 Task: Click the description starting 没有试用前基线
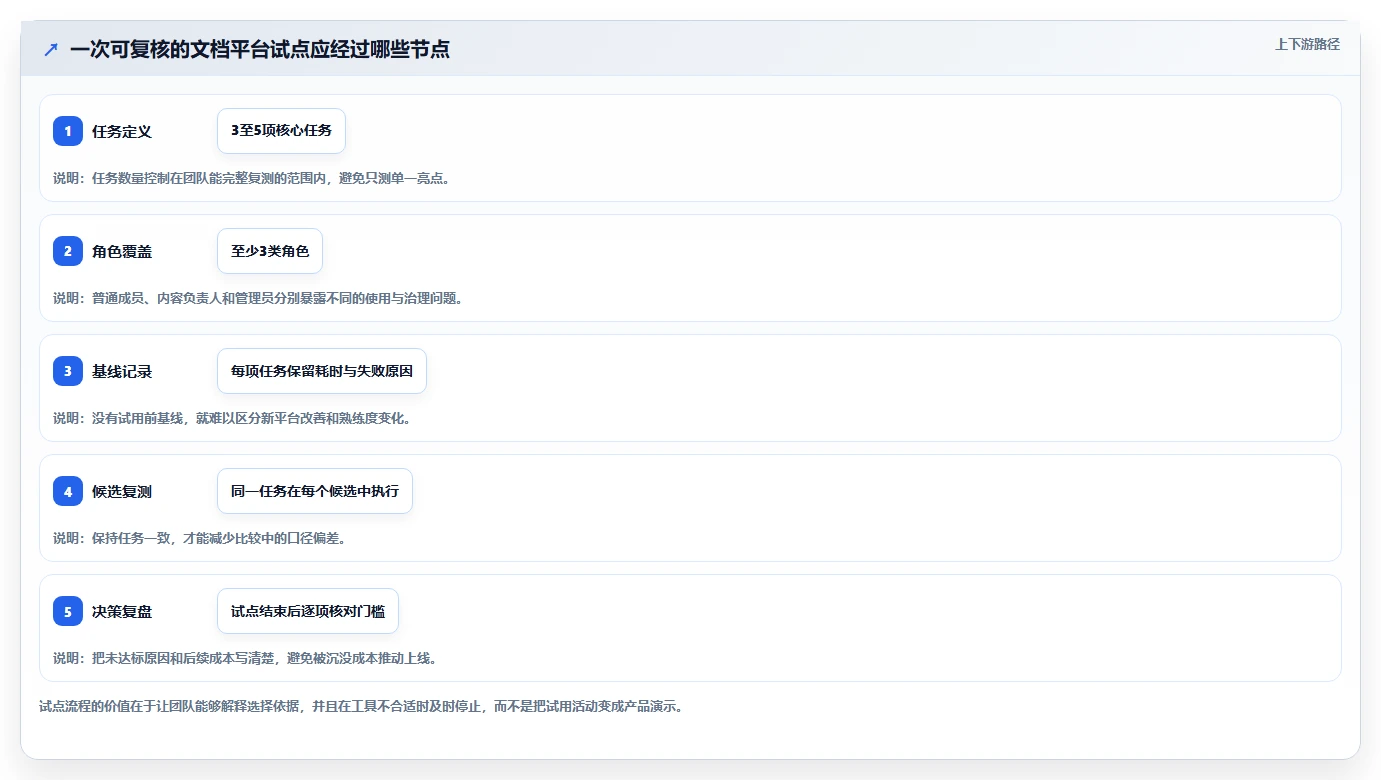pos(232,418)
